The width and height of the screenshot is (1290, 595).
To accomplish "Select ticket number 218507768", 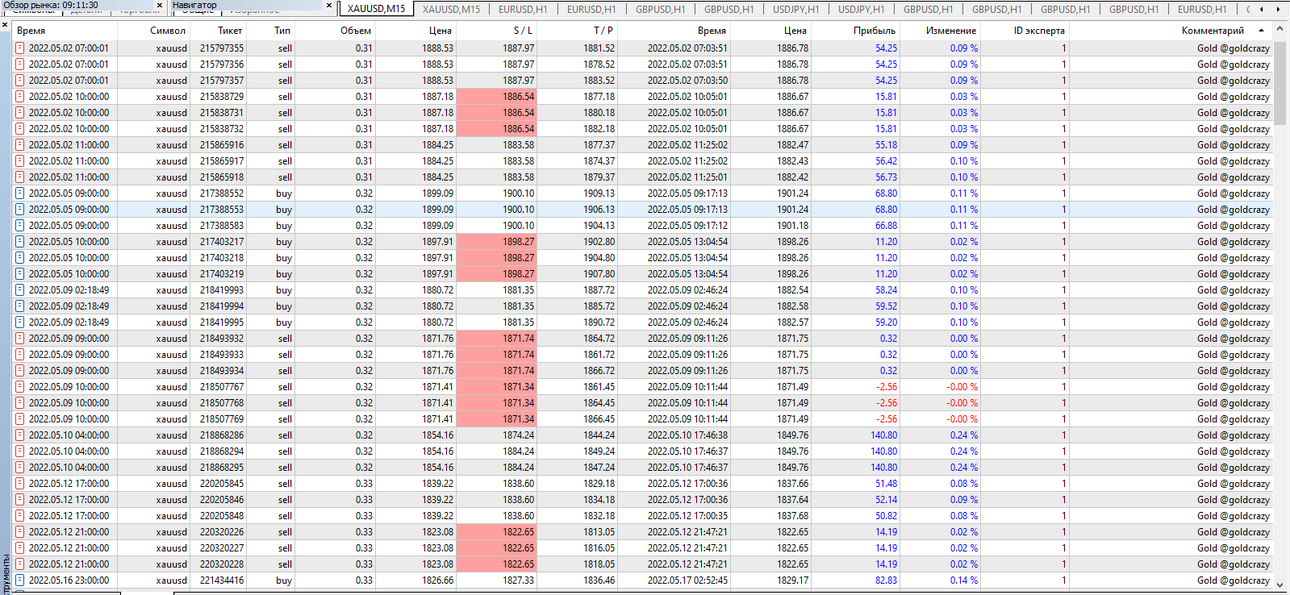I will (x=222, y=403).
